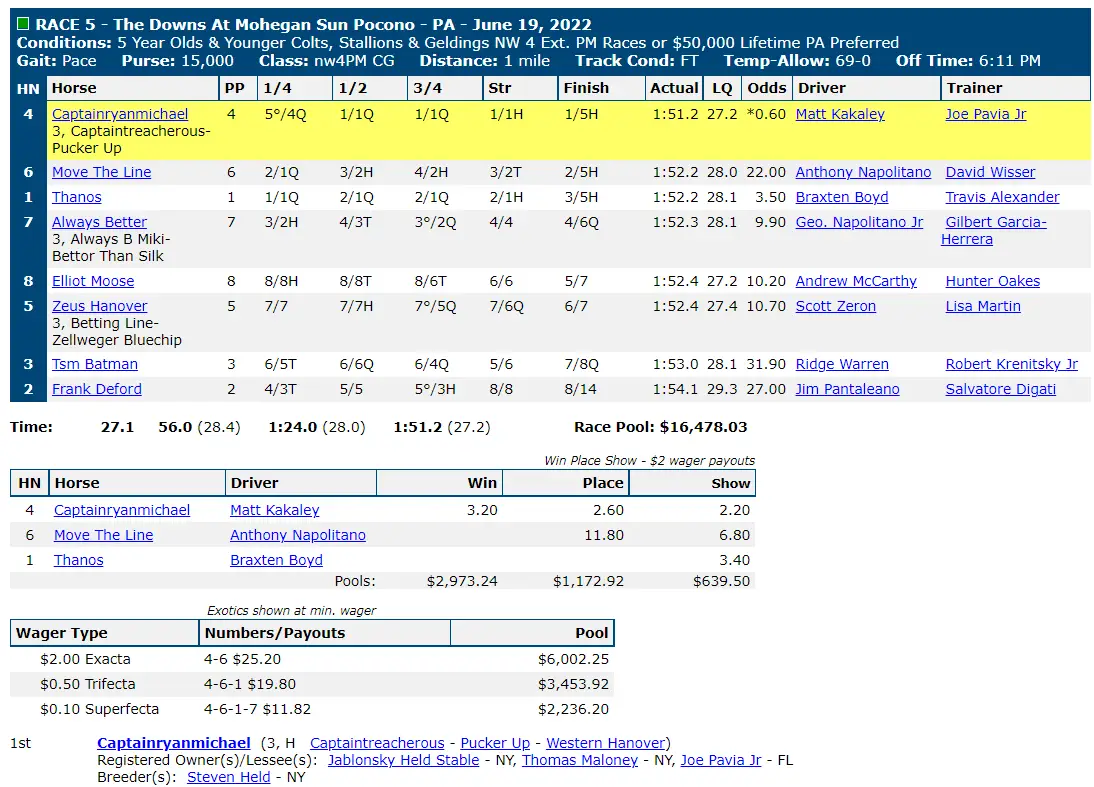Open Captainryanmichael horse link in results table
The image size is (1094, 787).
click(x=120, y=114)
